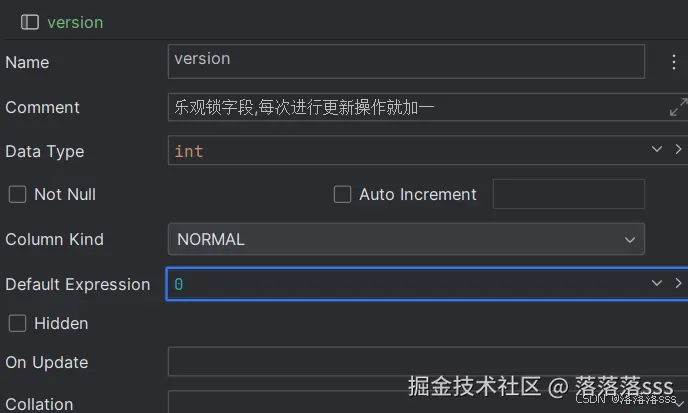688x413 pixels.
Task: Click the arrow right of Default Expression
Action: pos(679,283)
